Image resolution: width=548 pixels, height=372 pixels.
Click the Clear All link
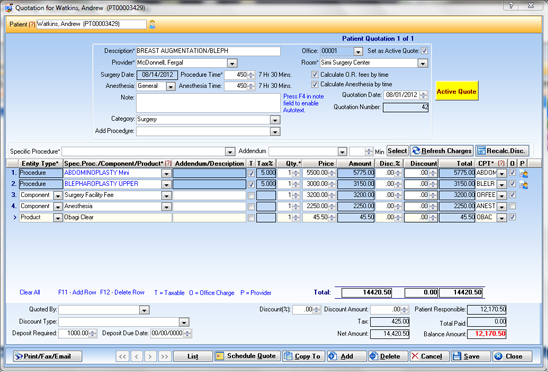30,292
